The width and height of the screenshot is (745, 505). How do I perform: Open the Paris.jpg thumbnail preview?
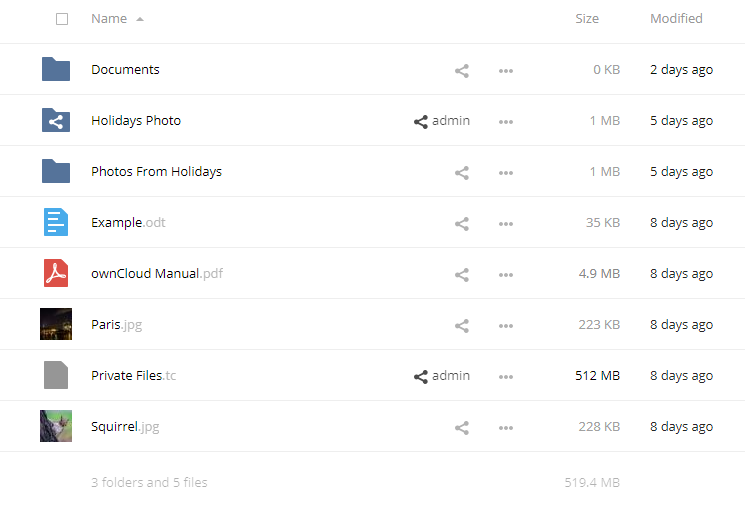coord(56,324)
